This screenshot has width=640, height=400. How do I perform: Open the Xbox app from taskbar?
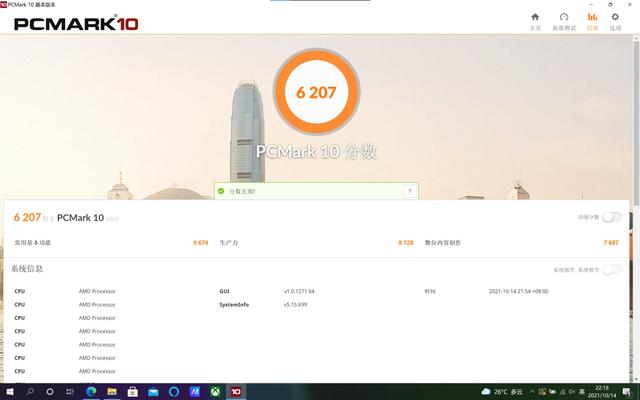pyautogui.click(x=215, y=392)
